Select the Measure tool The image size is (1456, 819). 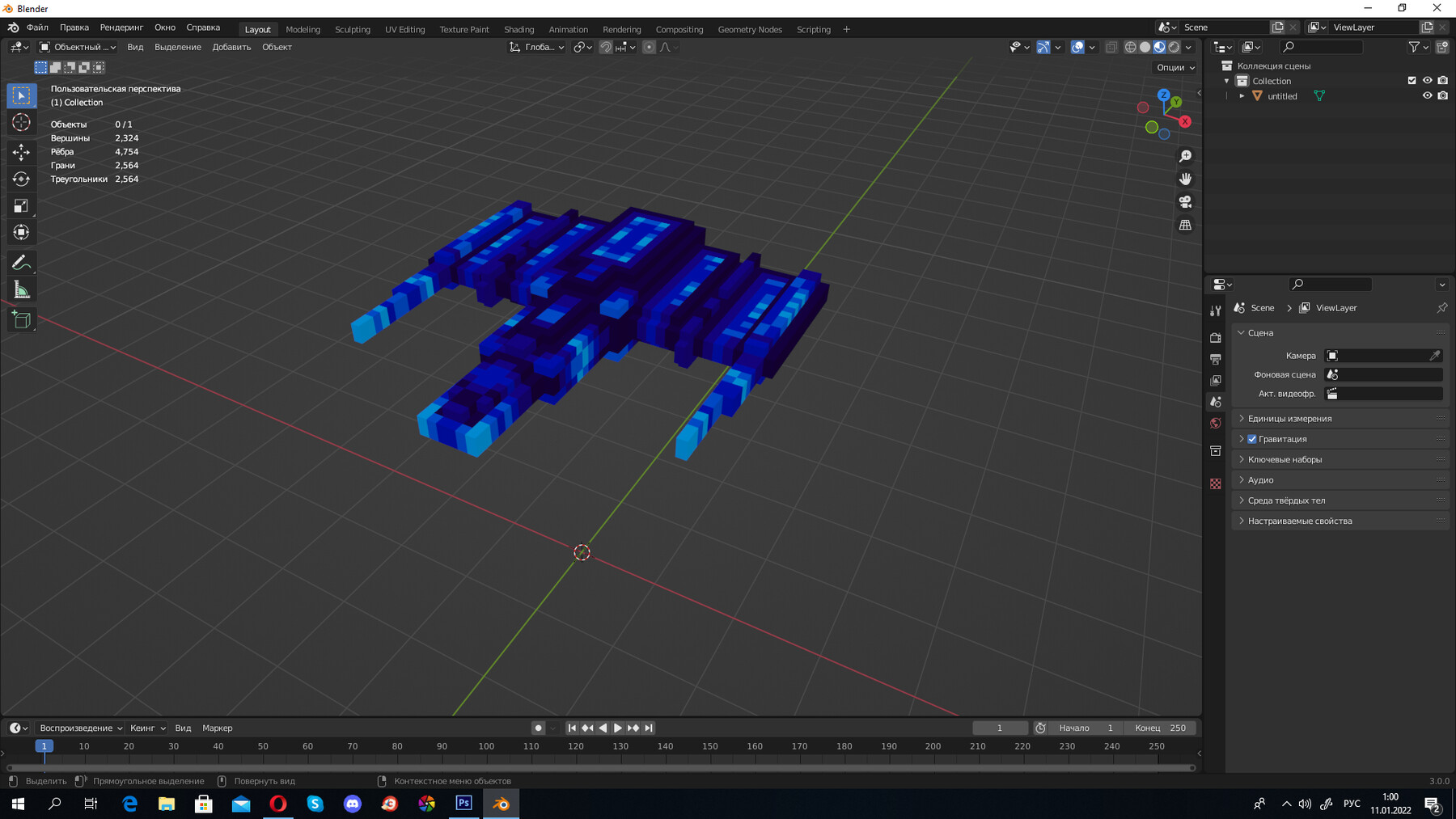[22, 288]
